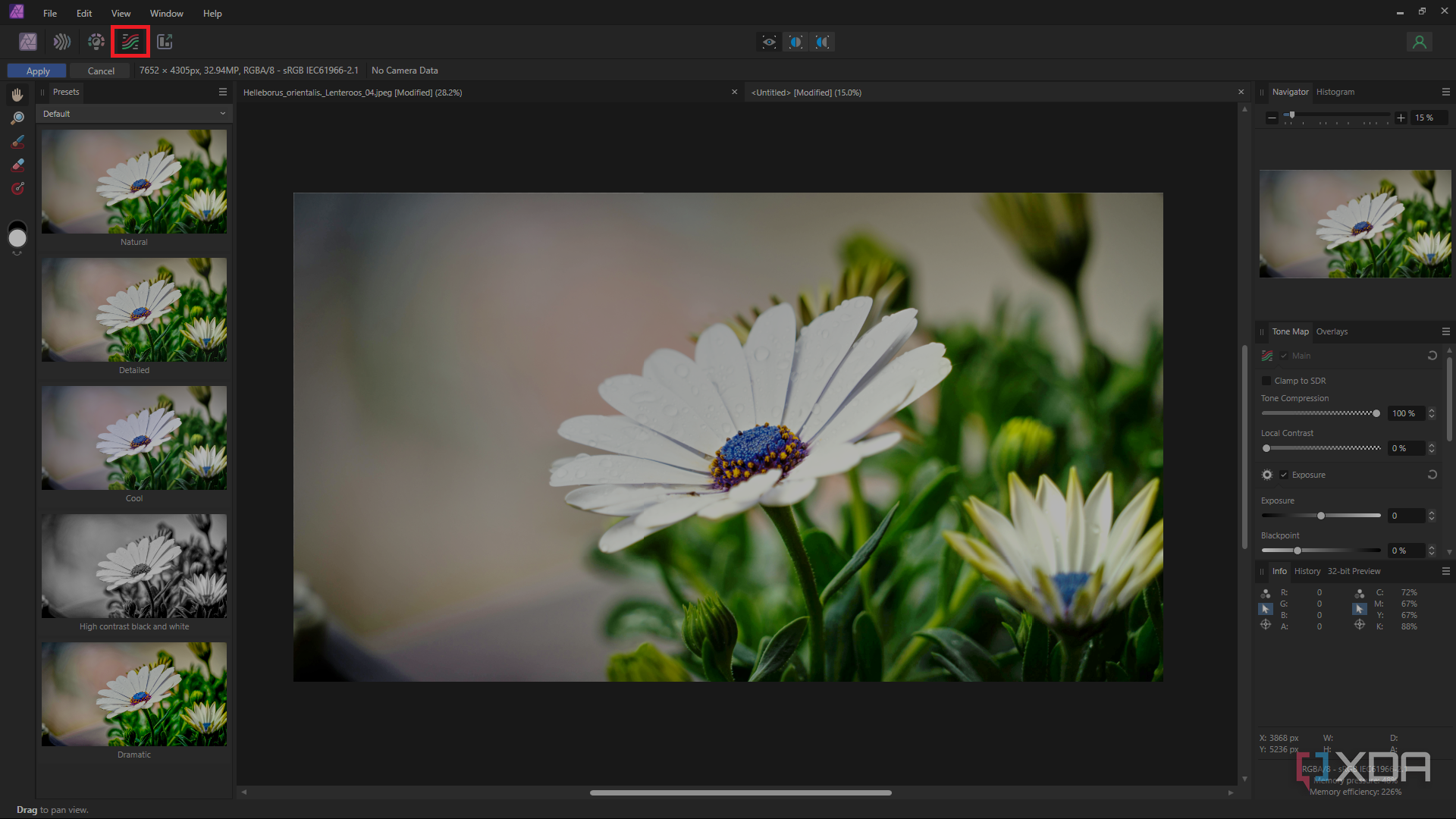The width and height of the screenshot is (1456, 819).
Task: Switch to the Histogram tab
Action: pyautogui.click(x=1335, y=92)
